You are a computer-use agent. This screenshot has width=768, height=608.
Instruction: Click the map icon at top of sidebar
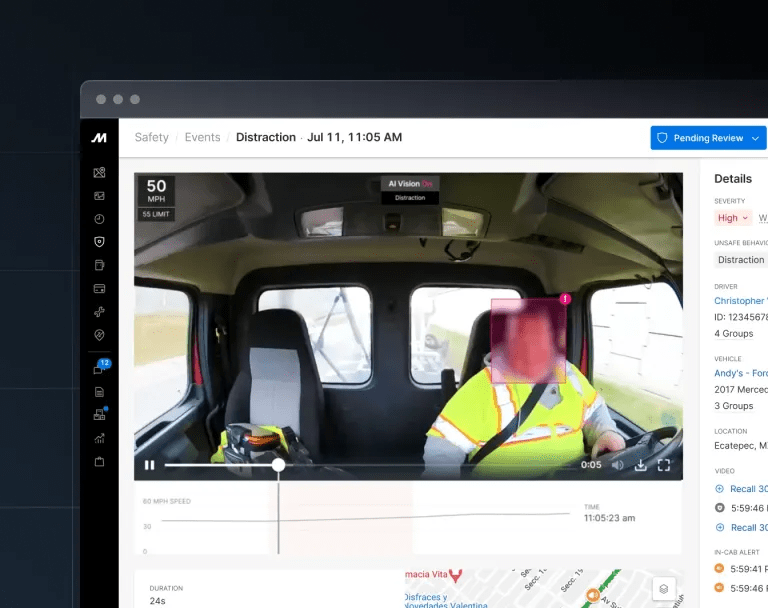pyautogui.click(x=99, y=173)
